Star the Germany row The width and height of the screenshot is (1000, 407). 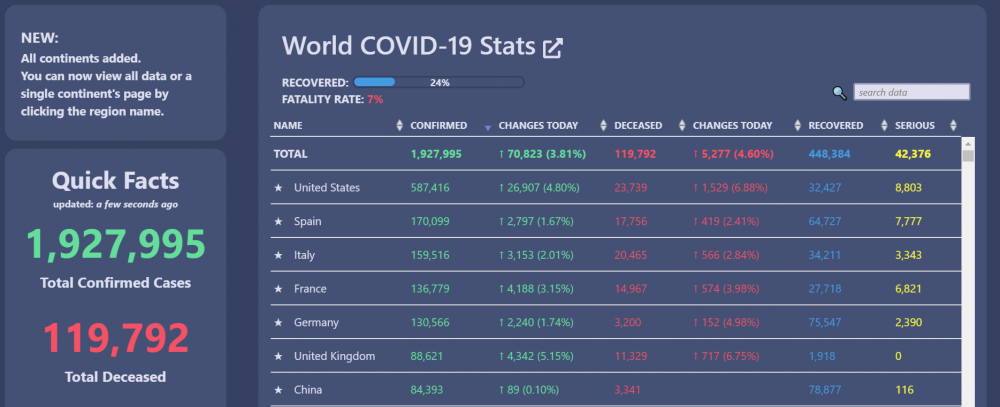coord(278,323)
